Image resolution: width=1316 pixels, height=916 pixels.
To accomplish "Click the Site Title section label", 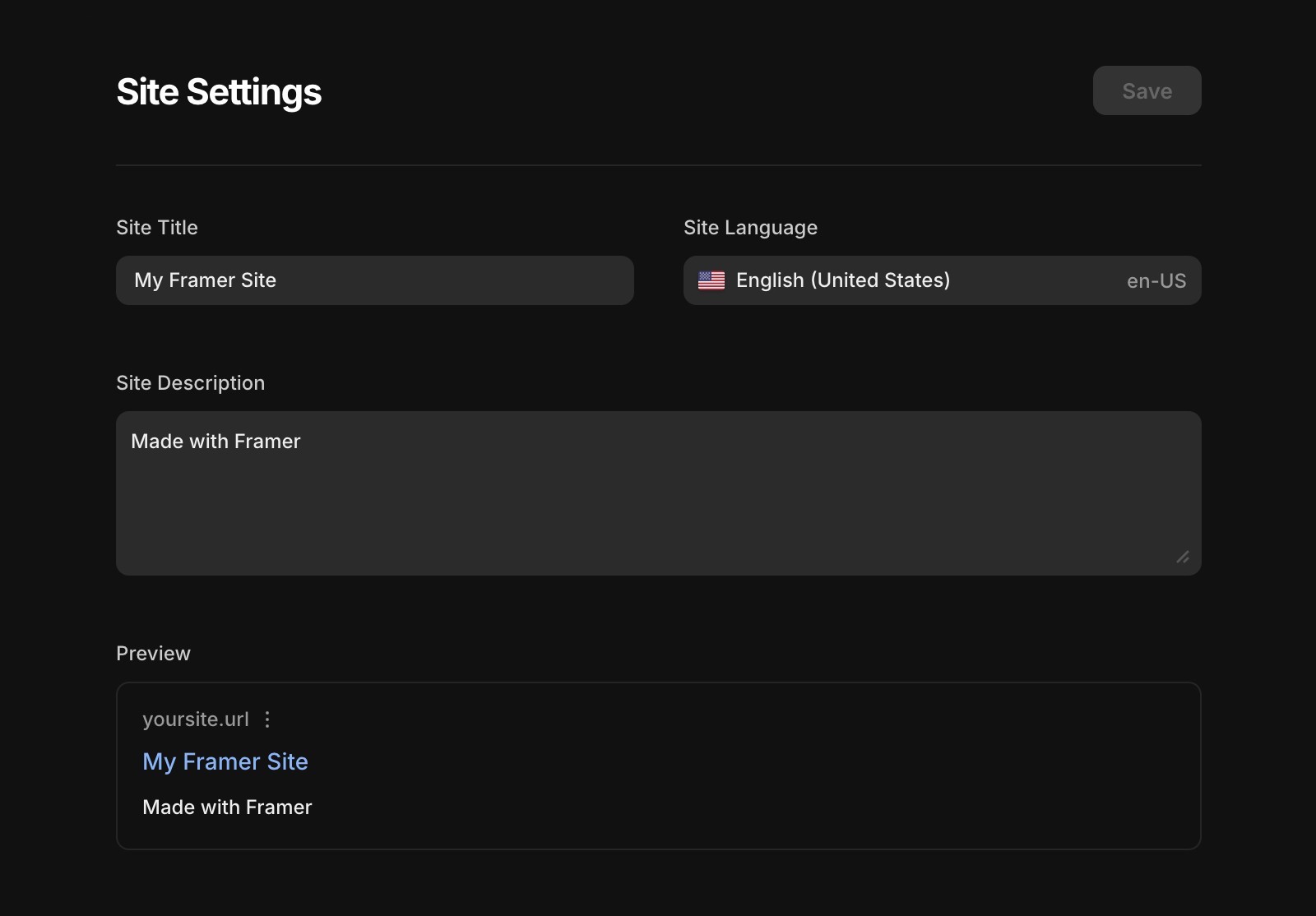I will 156,228.
